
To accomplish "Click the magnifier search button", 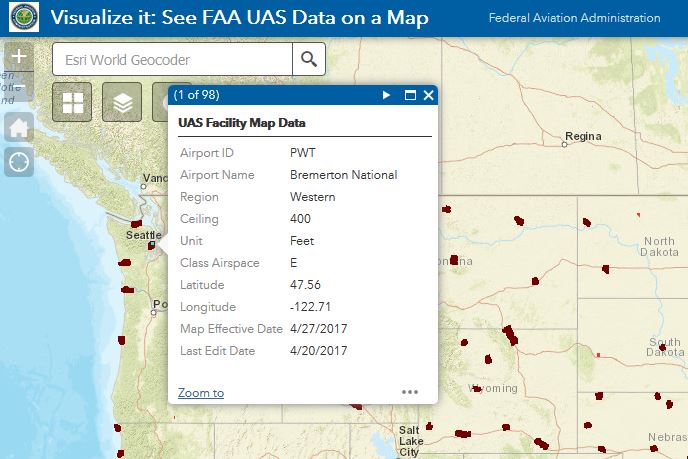I will click(309, 60).
